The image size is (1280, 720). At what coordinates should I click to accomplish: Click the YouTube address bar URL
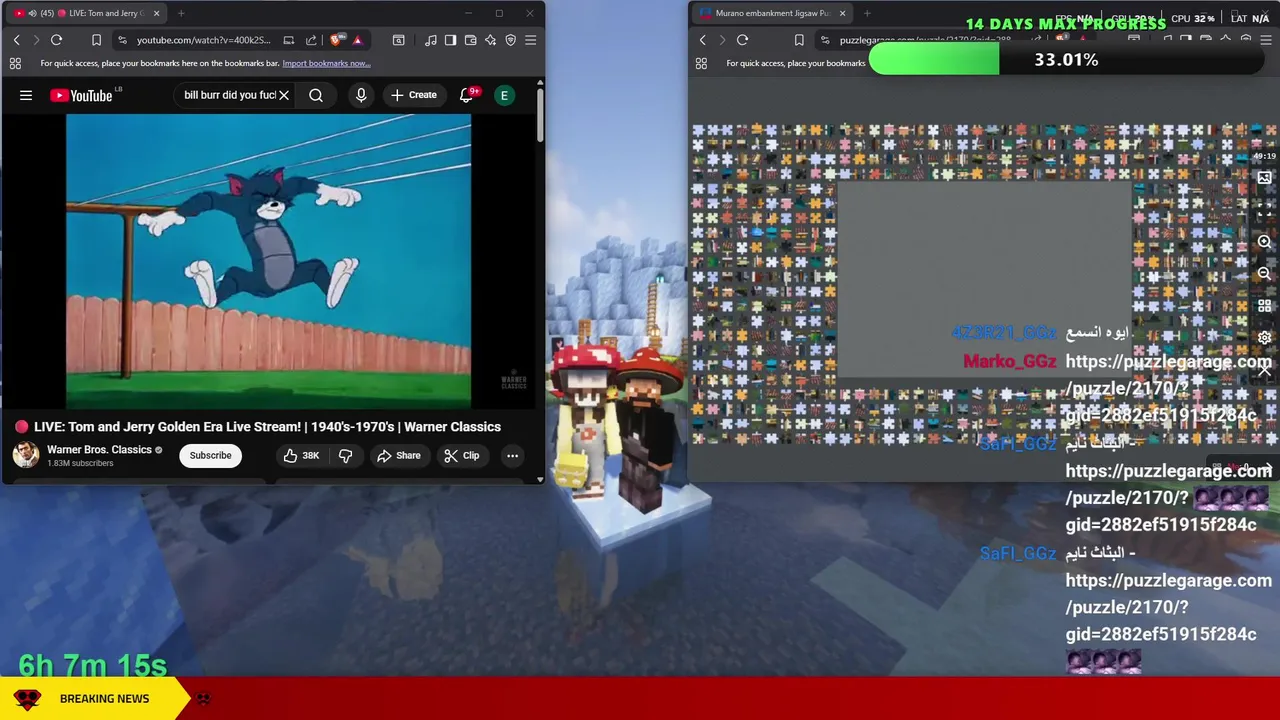[x=203, y=40]
